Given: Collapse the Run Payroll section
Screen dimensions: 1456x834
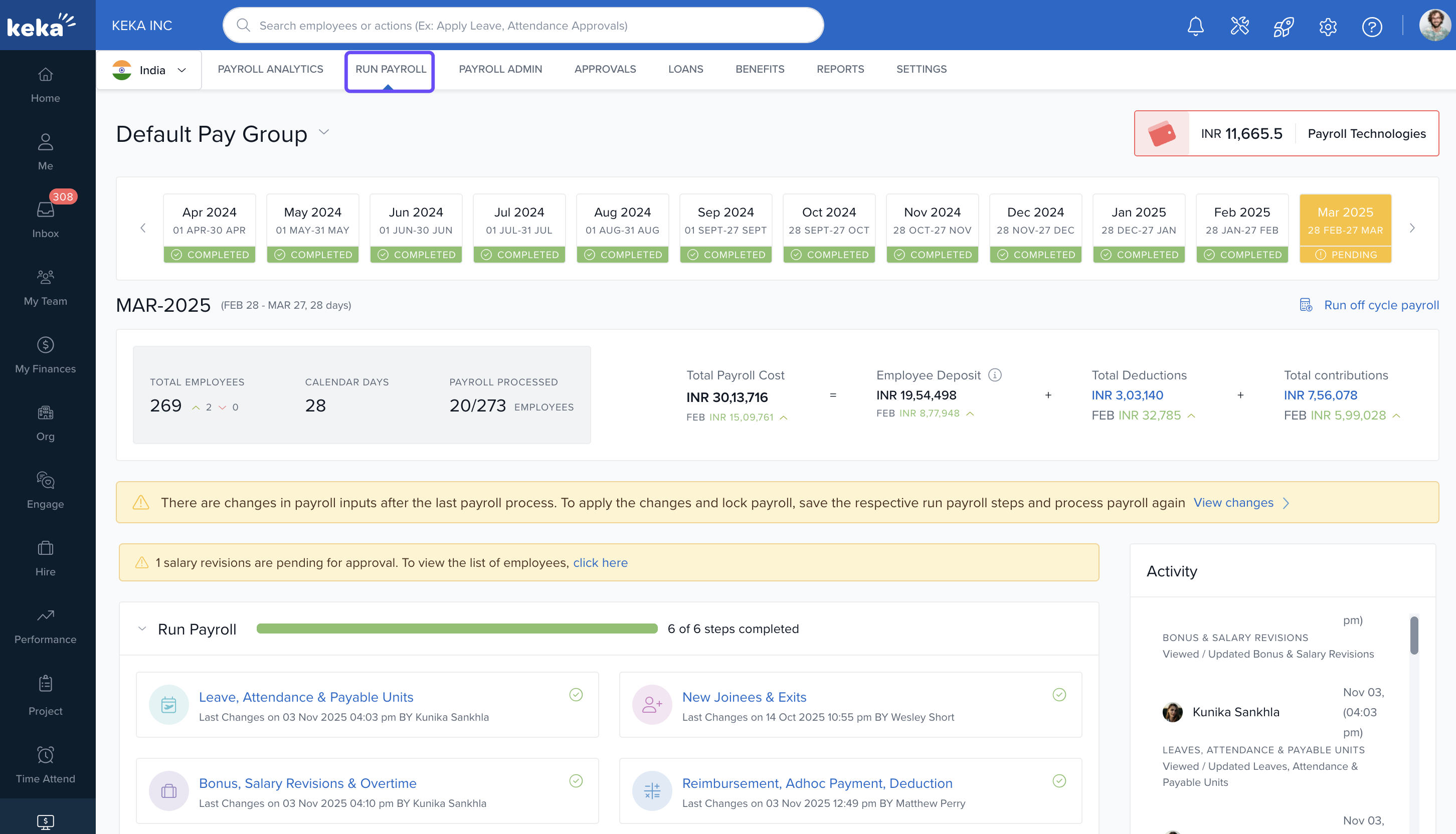Looking at the screenshot, I should point(142,629).
